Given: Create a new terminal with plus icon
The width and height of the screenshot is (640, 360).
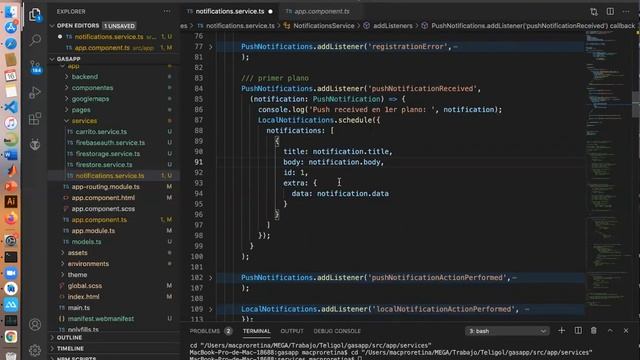Looking at the screenshot, I should click(x=562, y=331).
